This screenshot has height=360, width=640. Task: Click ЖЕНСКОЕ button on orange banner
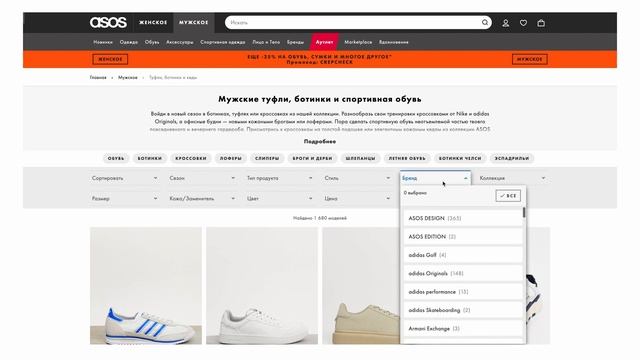110,59
